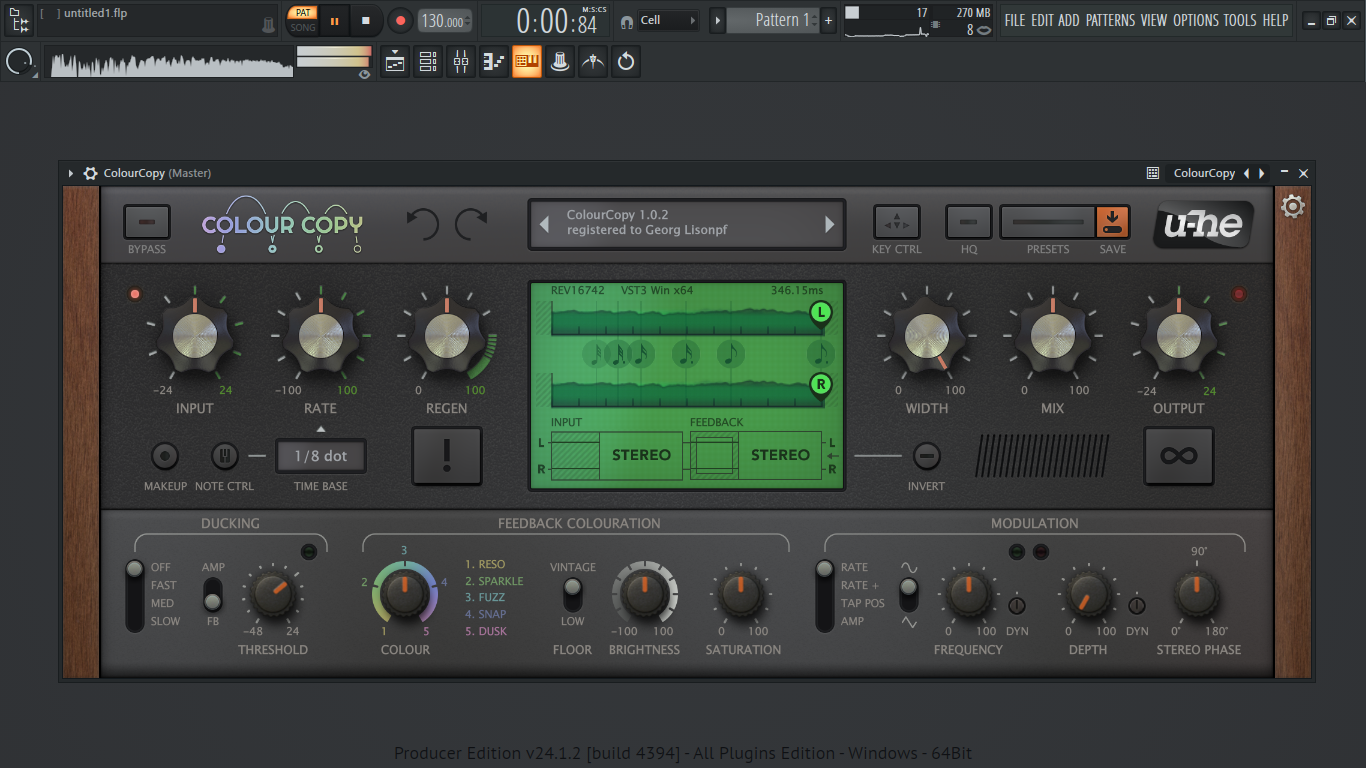Expand ColourCopy window menu arrow in title bar

(71, 173)
